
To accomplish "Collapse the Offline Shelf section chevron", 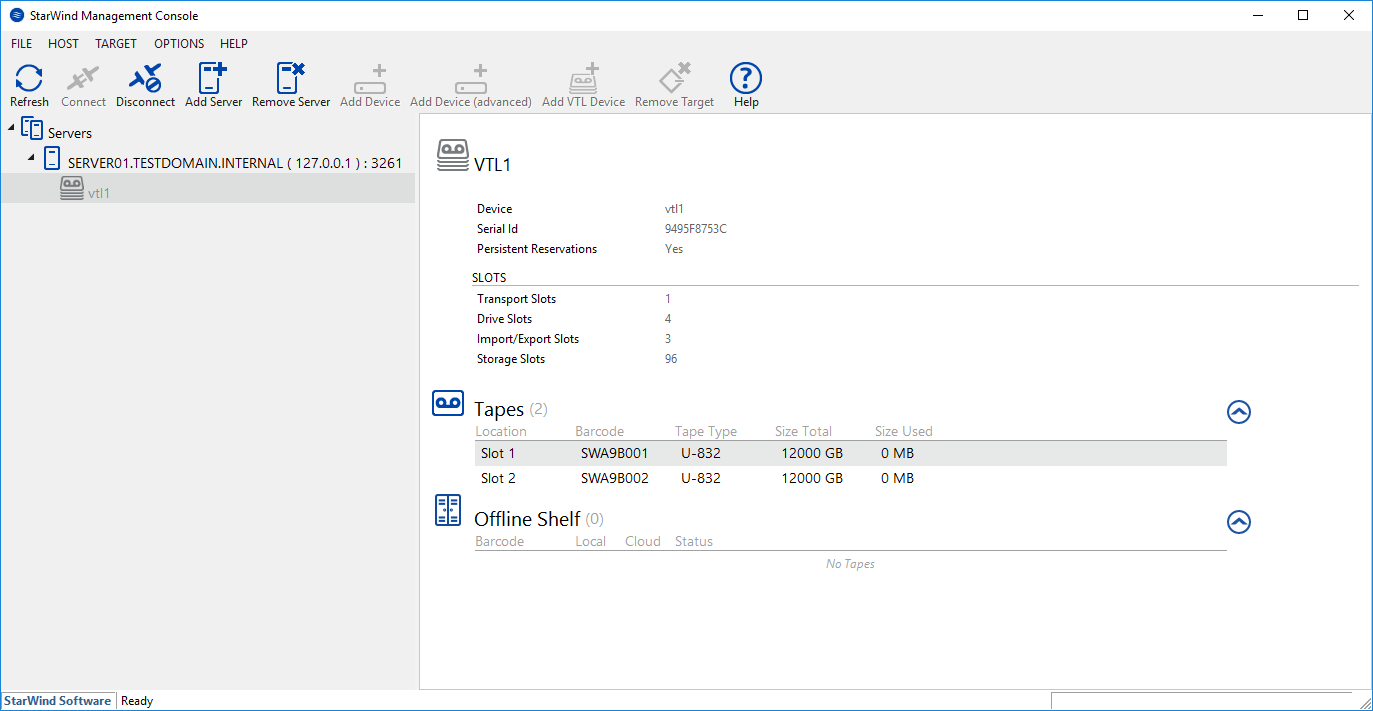I will (x=1239, y=522).
